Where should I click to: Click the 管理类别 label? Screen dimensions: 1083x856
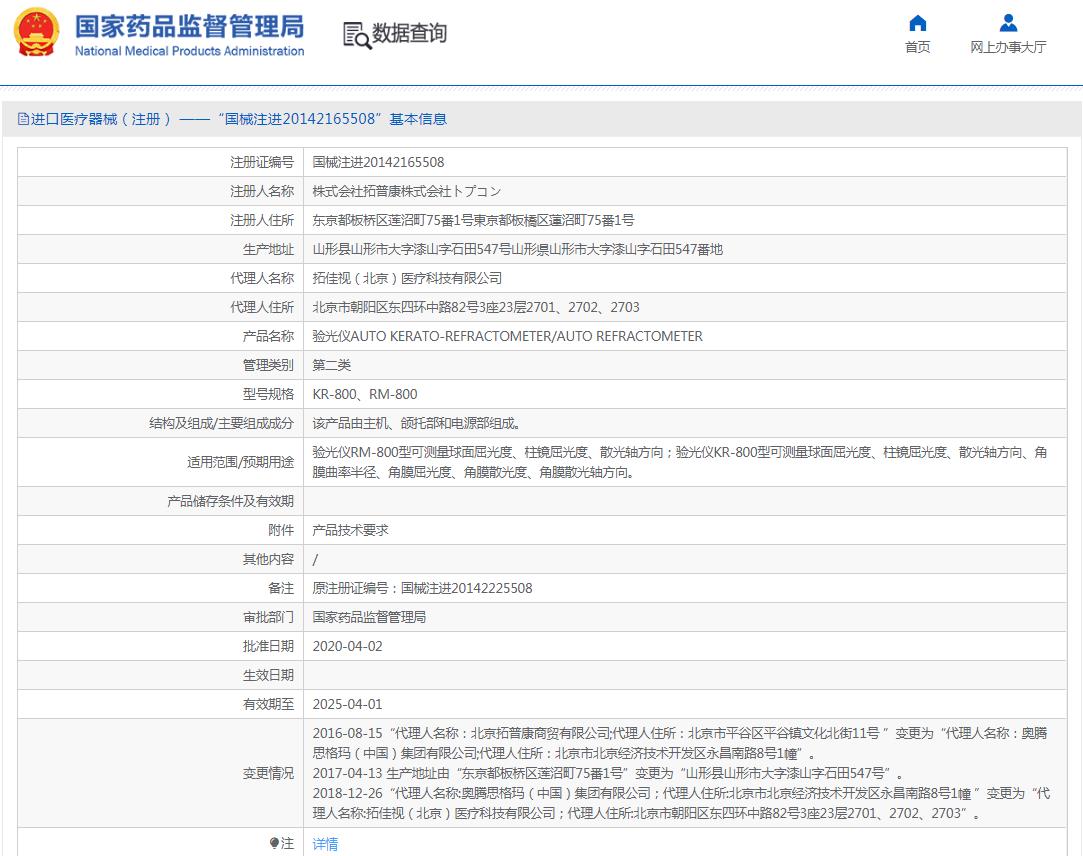(x=268, y=365)
